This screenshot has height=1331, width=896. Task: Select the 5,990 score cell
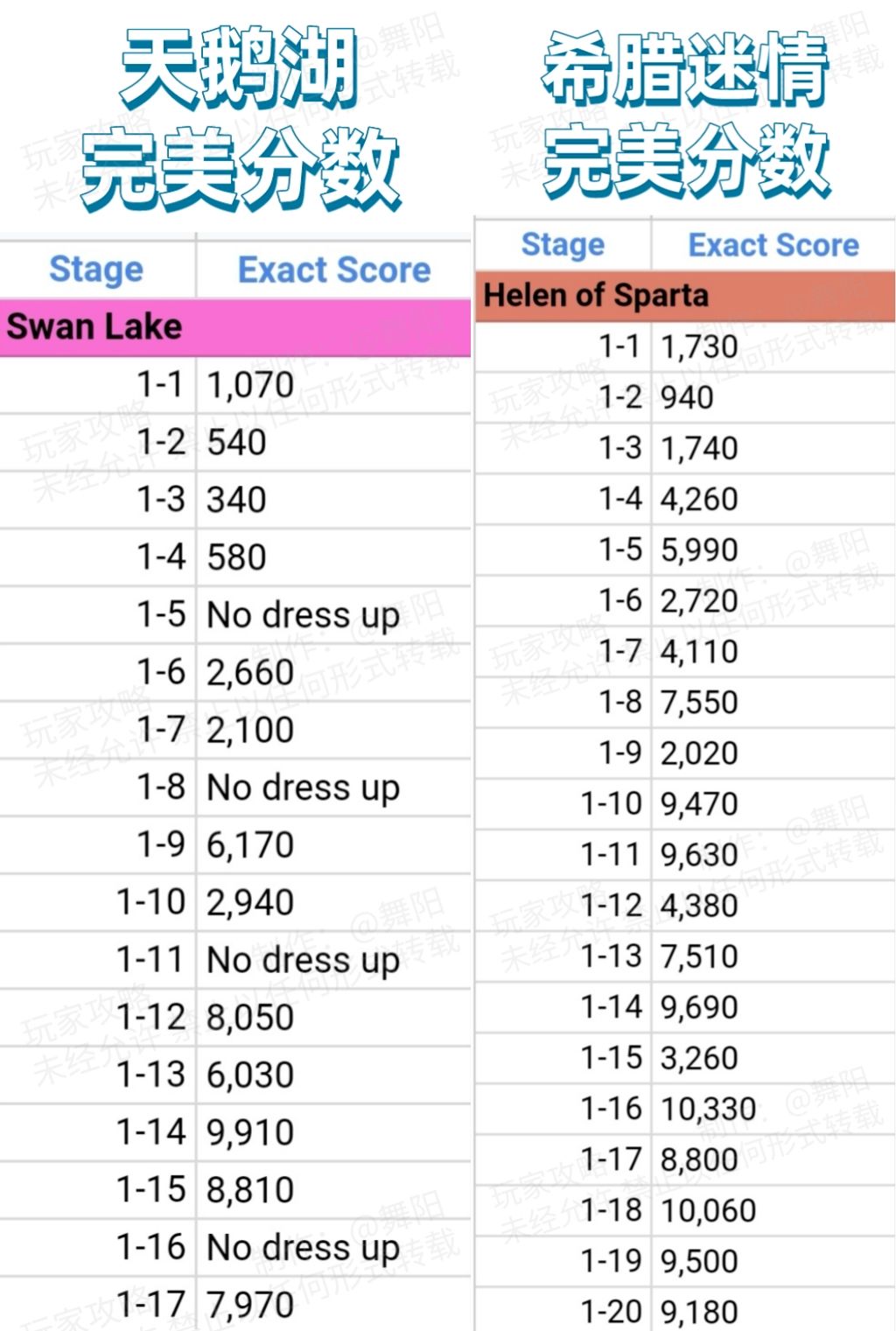click(x=699, y=550)
